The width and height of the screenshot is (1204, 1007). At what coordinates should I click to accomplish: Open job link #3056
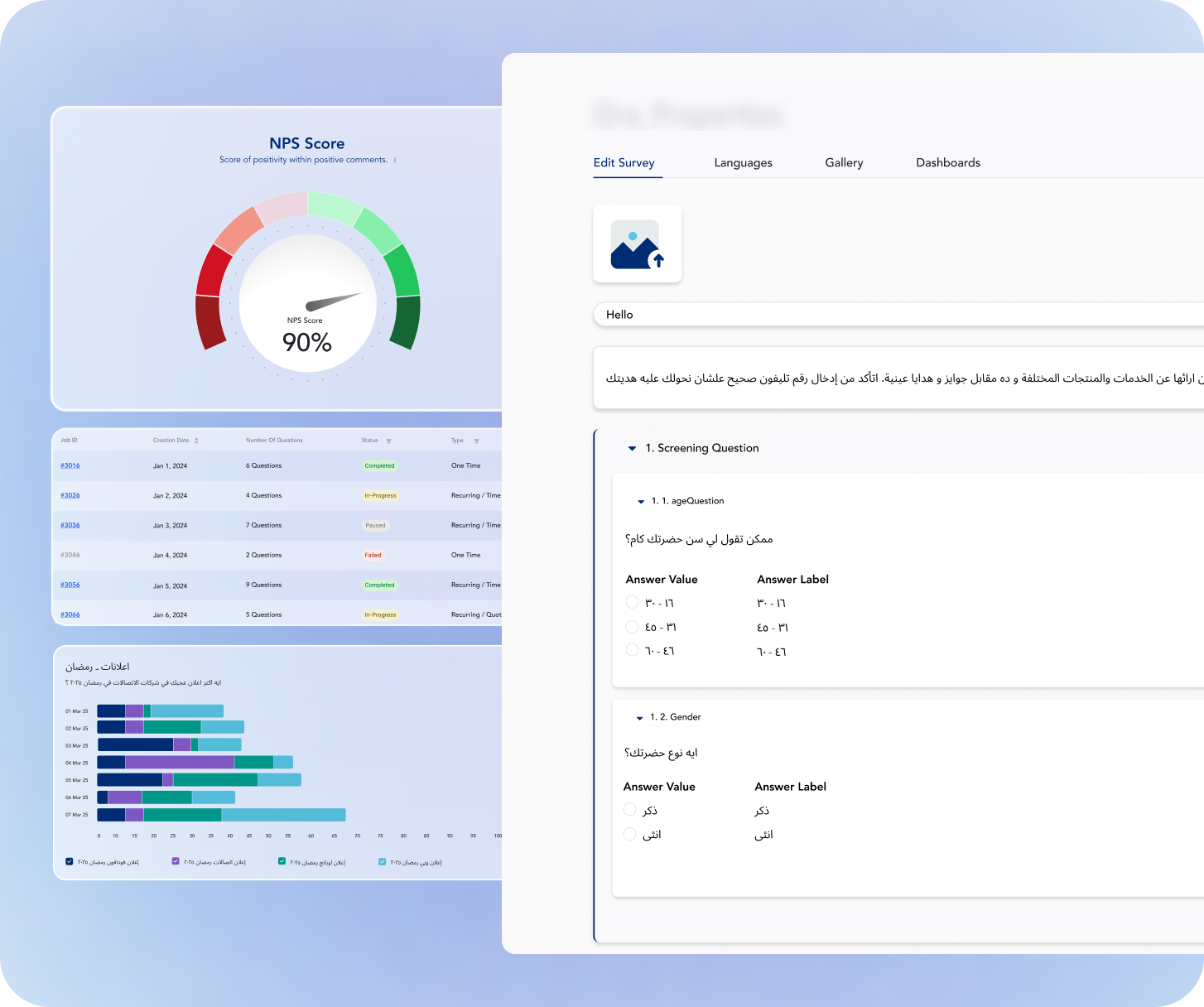pos(70,585)
